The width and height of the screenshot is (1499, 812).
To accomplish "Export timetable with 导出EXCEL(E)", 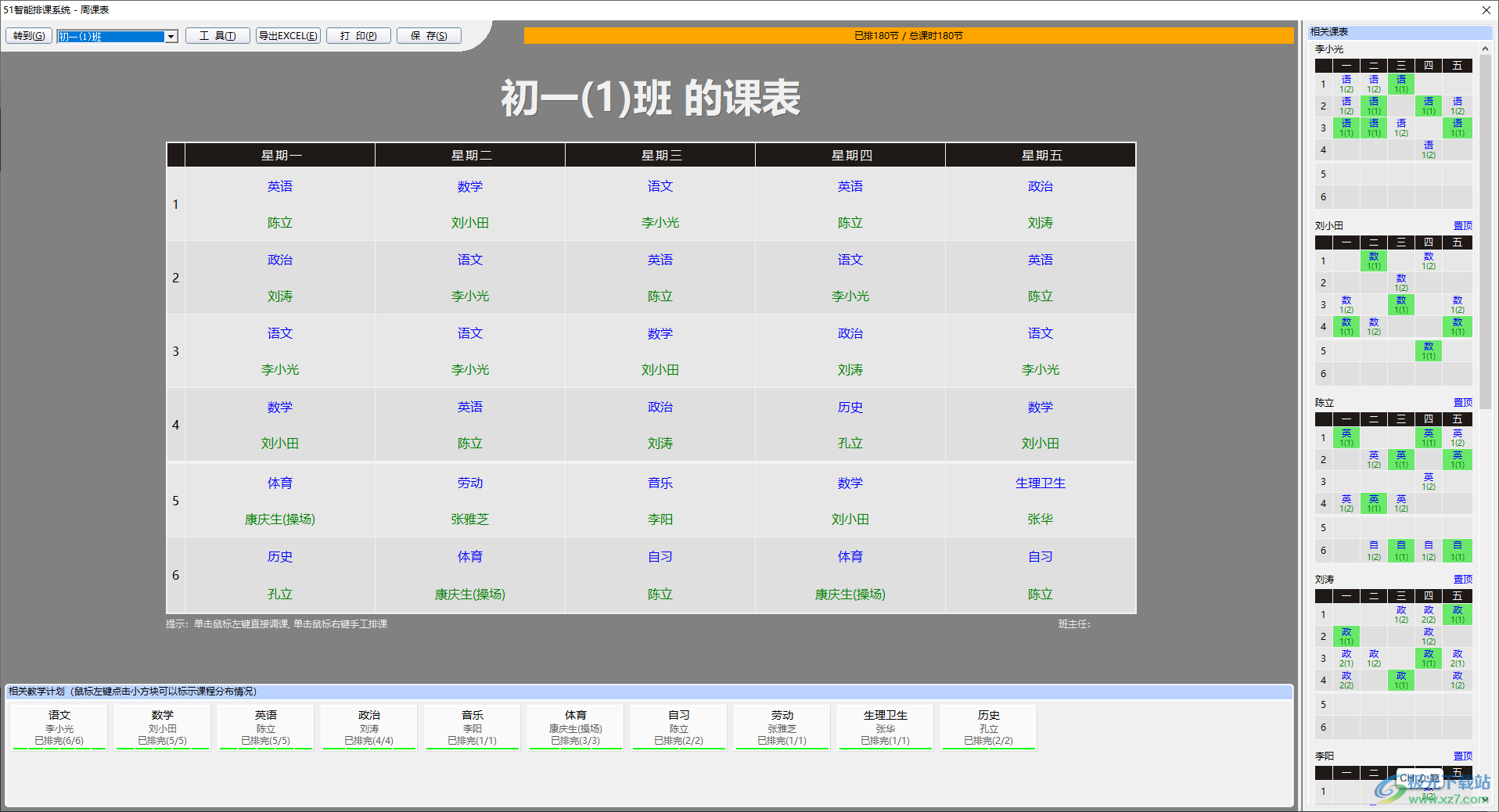I will coord(288,36).
